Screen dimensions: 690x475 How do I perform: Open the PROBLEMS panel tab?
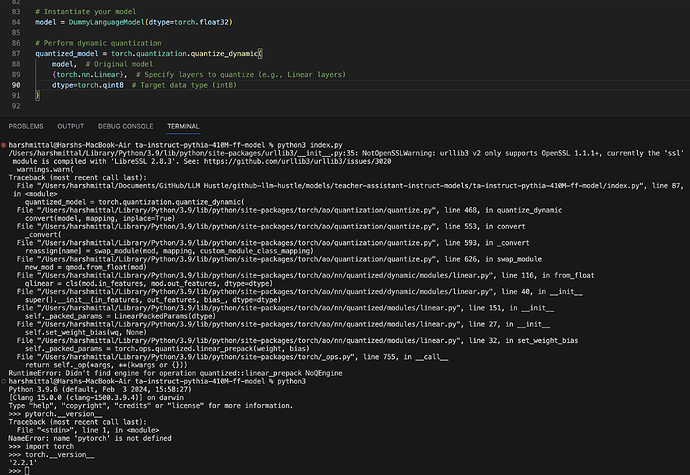(25, 126)
